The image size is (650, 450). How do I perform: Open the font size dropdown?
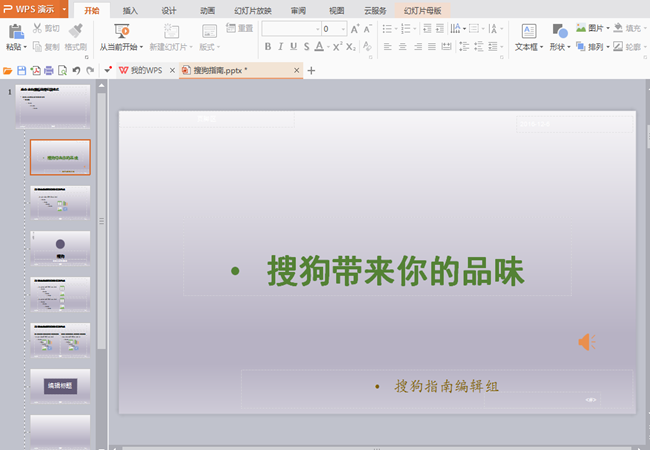(x=343, y=29)
